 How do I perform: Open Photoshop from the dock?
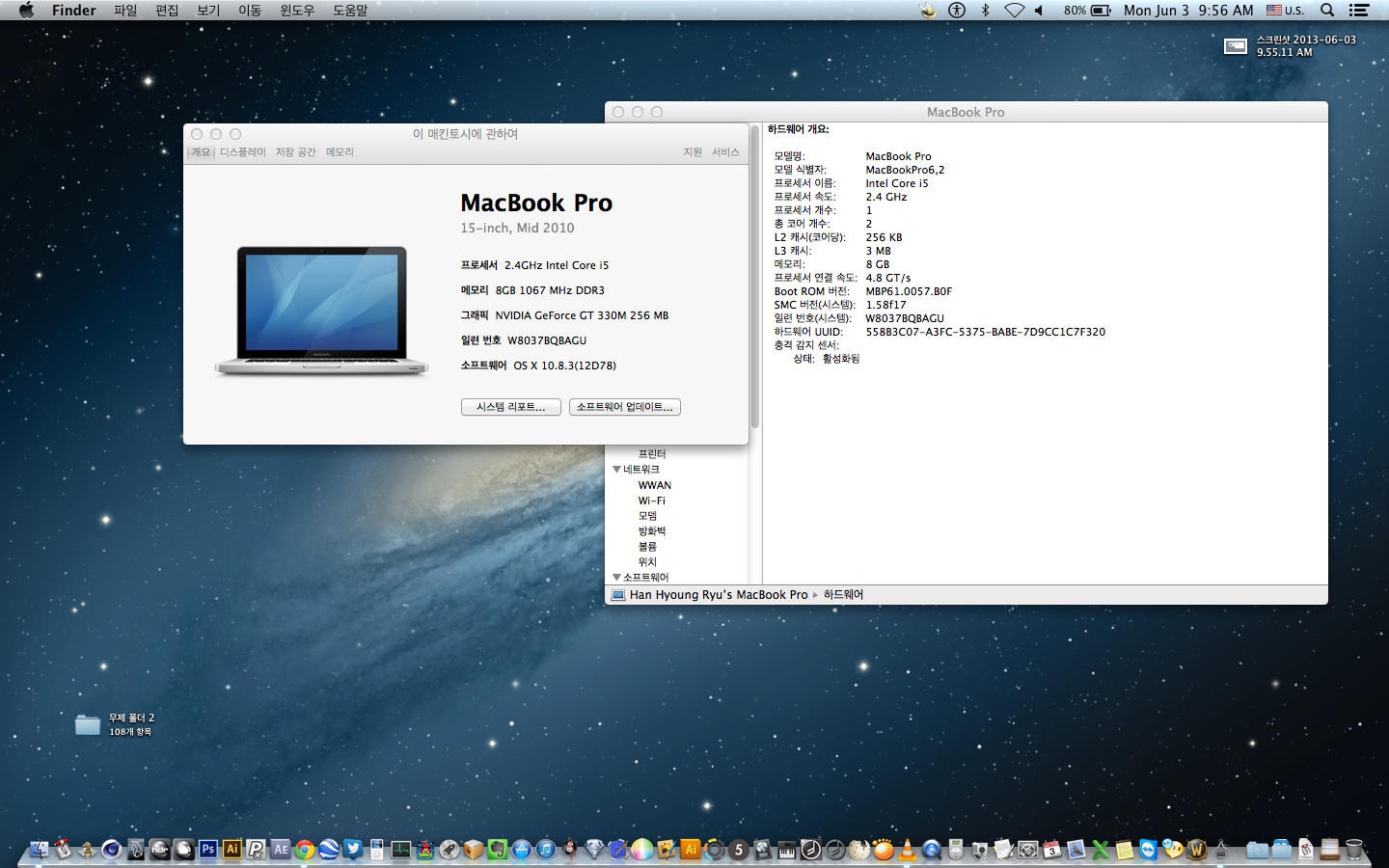tap(207, 849)
